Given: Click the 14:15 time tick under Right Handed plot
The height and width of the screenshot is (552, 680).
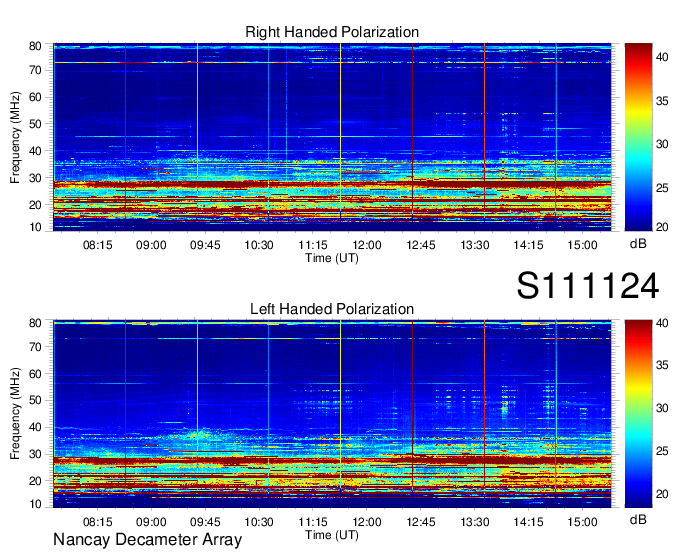Looking at the screenshot, I should [528, 245].
